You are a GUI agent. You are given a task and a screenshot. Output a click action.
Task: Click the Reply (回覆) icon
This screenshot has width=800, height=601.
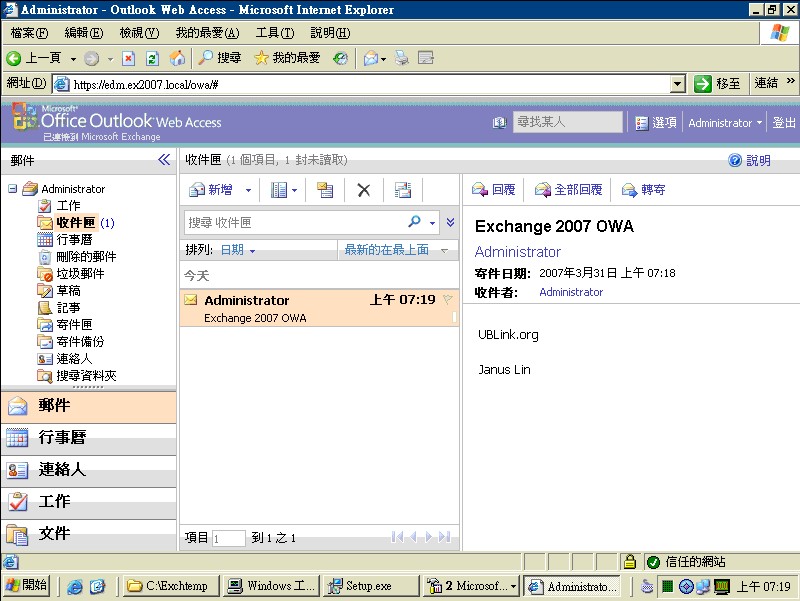pos(480,190)
